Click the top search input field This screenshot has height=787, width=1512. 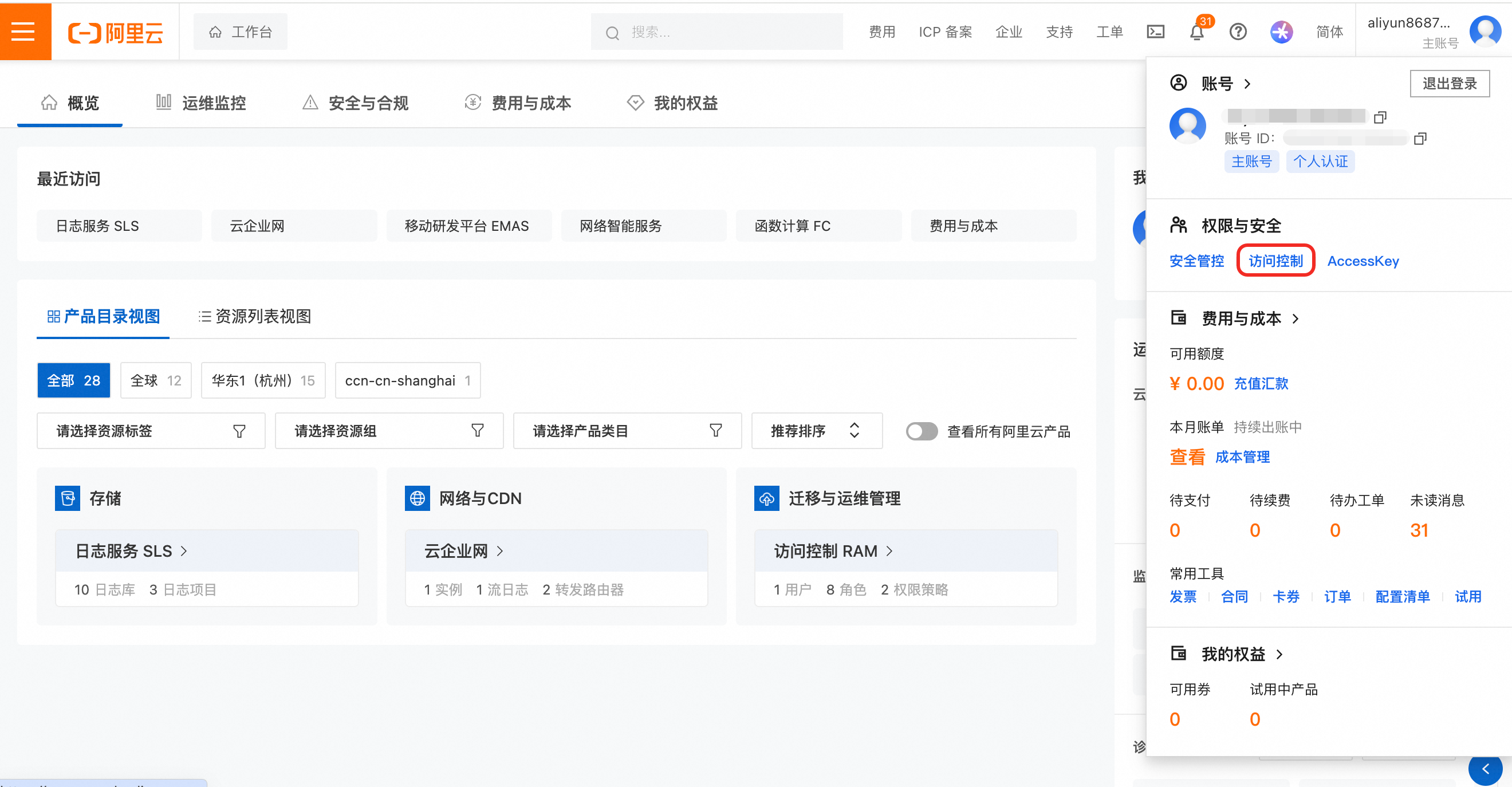[716, 32]
